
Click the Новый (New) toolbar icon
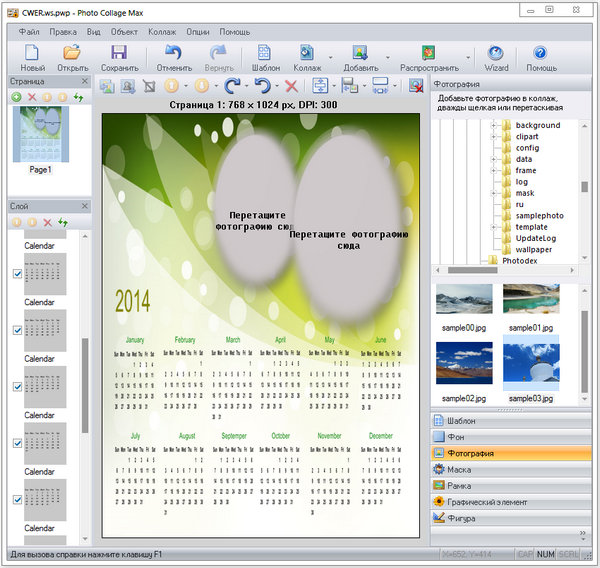[32, 54]
